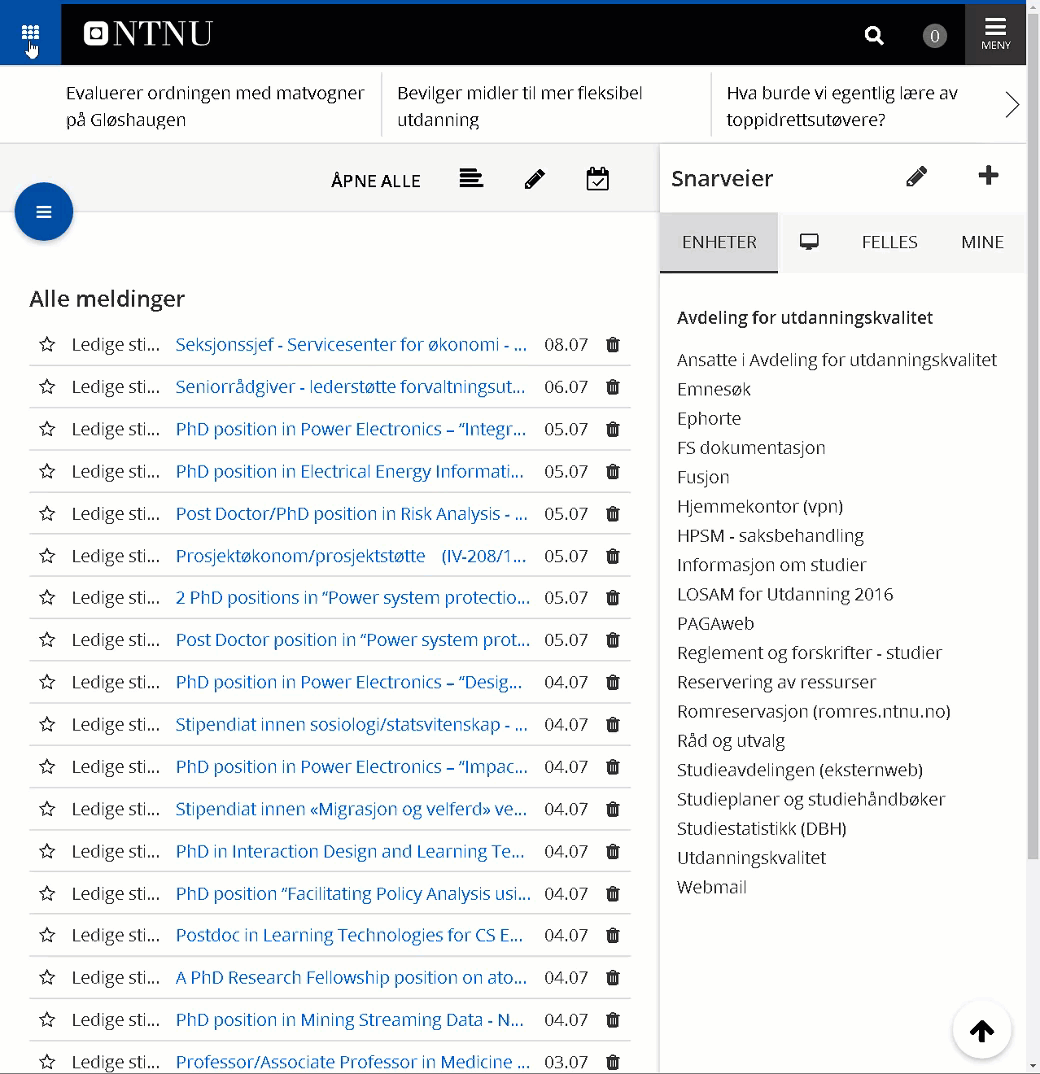Click the back-to-top arrow button
The image size is (1040, 1074).
tap(982, 1030)
